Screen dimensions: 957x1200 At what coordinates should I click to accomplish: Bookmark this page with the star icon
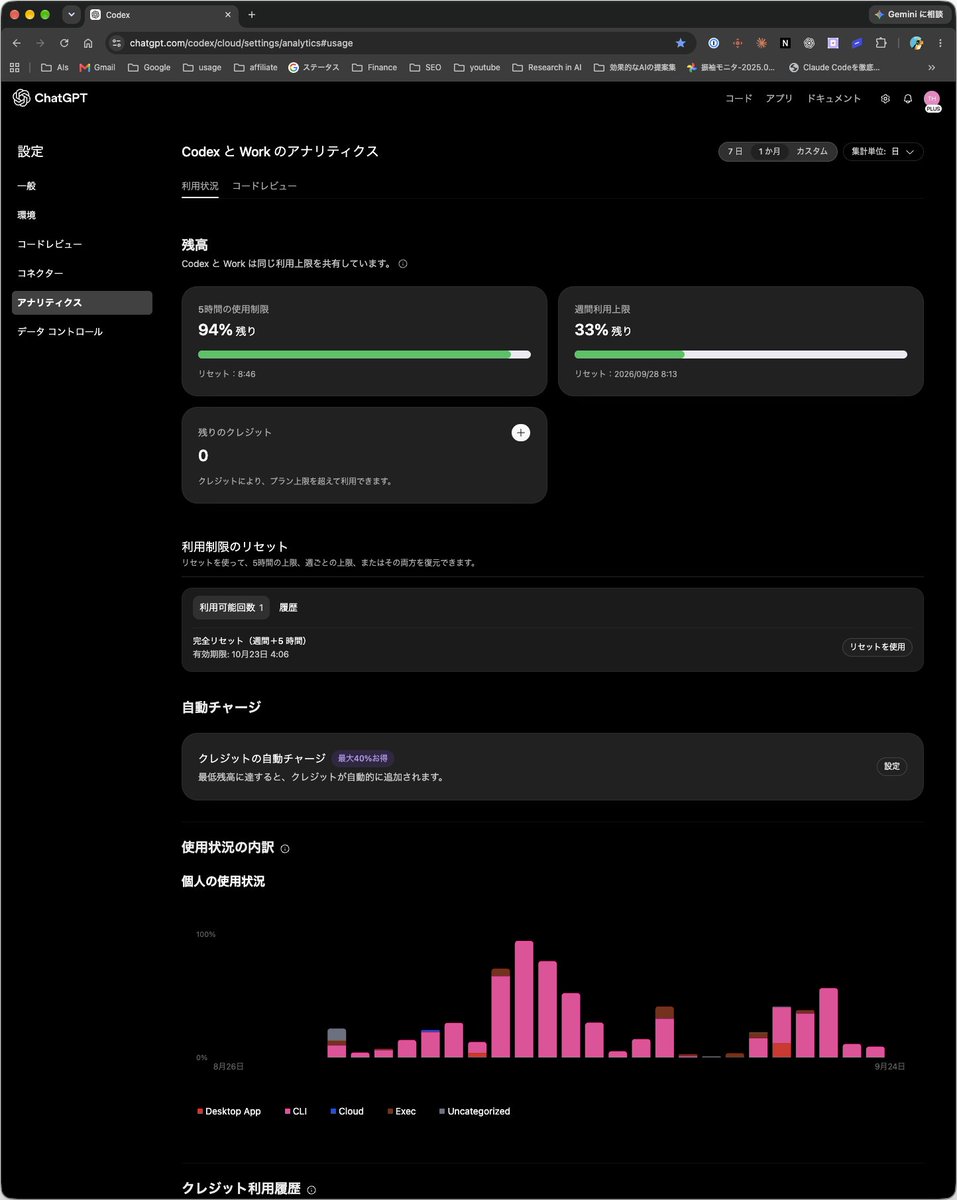coord(681,43)
